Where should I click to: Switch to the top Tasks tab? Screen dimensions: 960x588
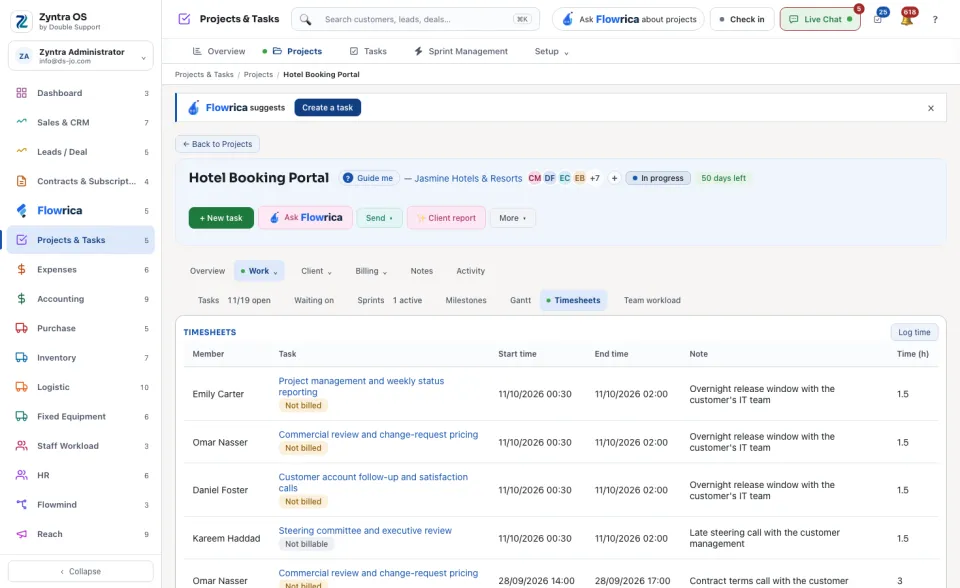pyautogui.click(x=368, y=51)
